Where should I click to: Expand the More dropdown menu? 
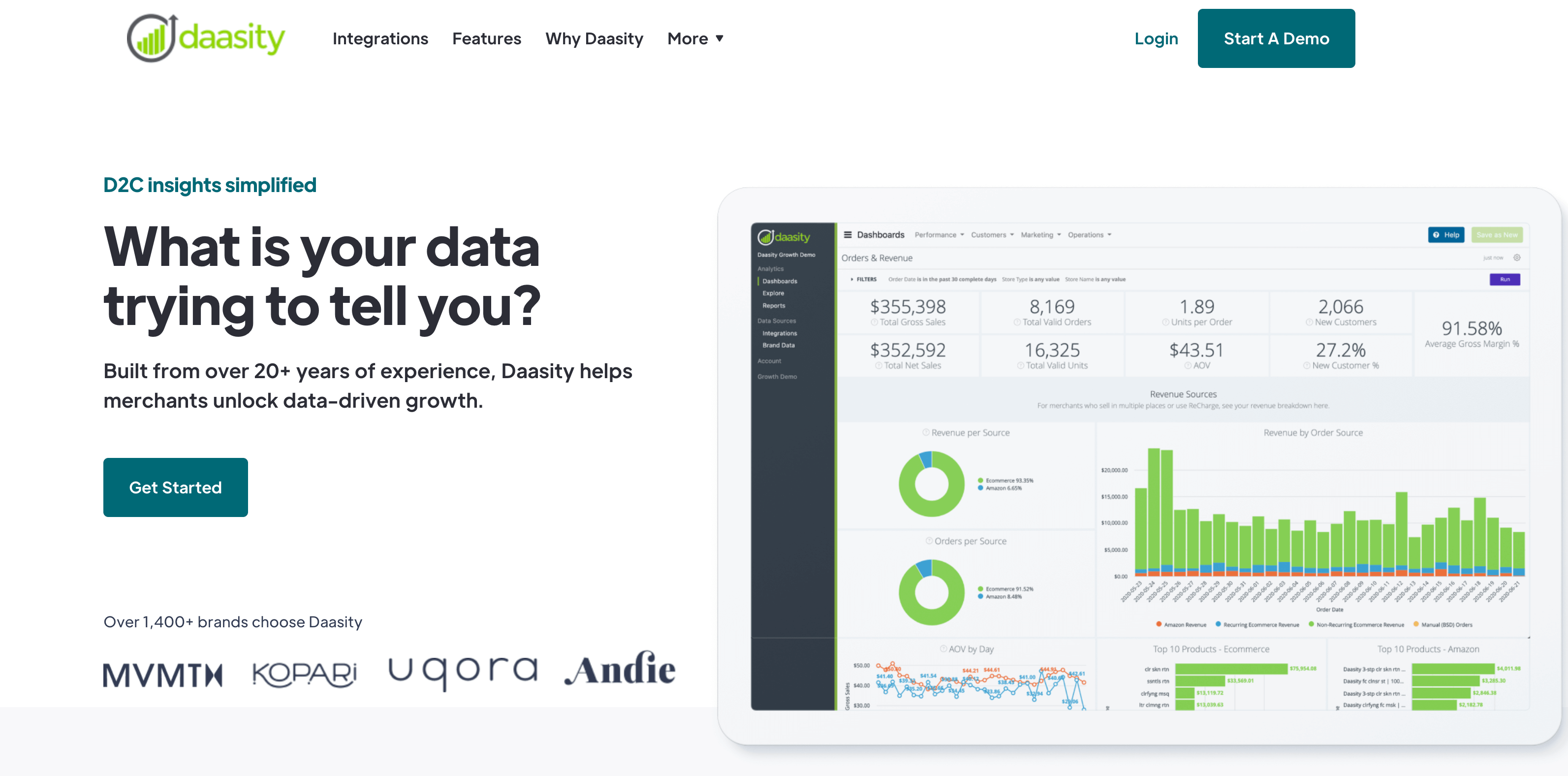(695, 39)
